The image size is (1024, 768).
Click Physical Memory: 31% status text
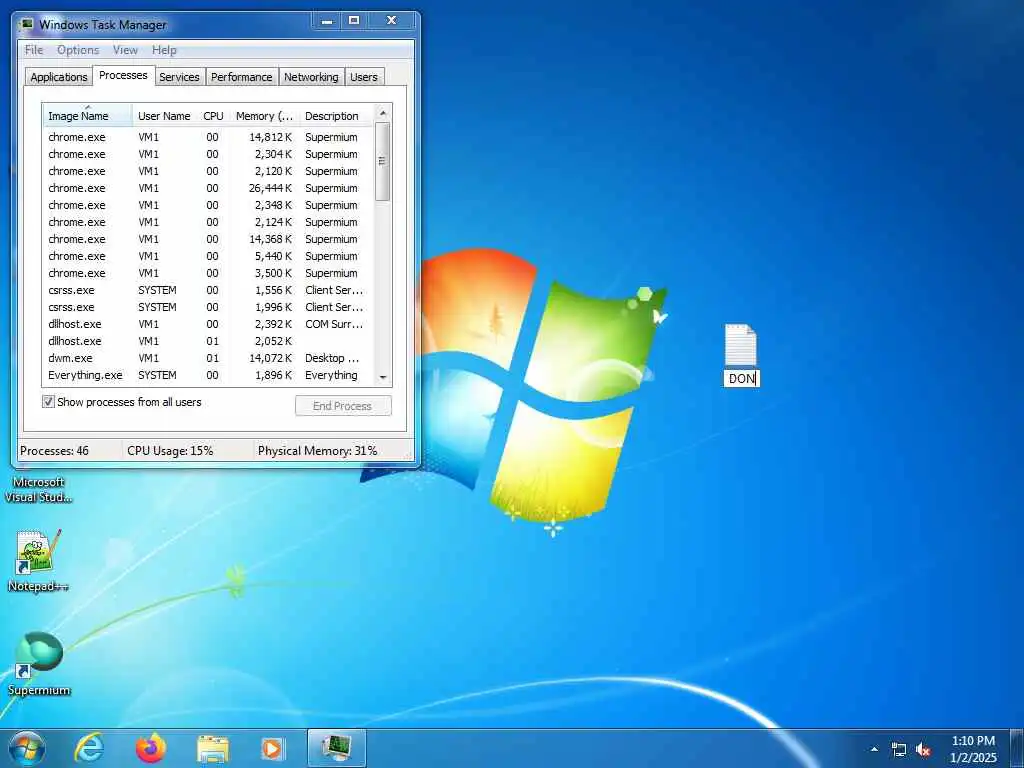317,451
